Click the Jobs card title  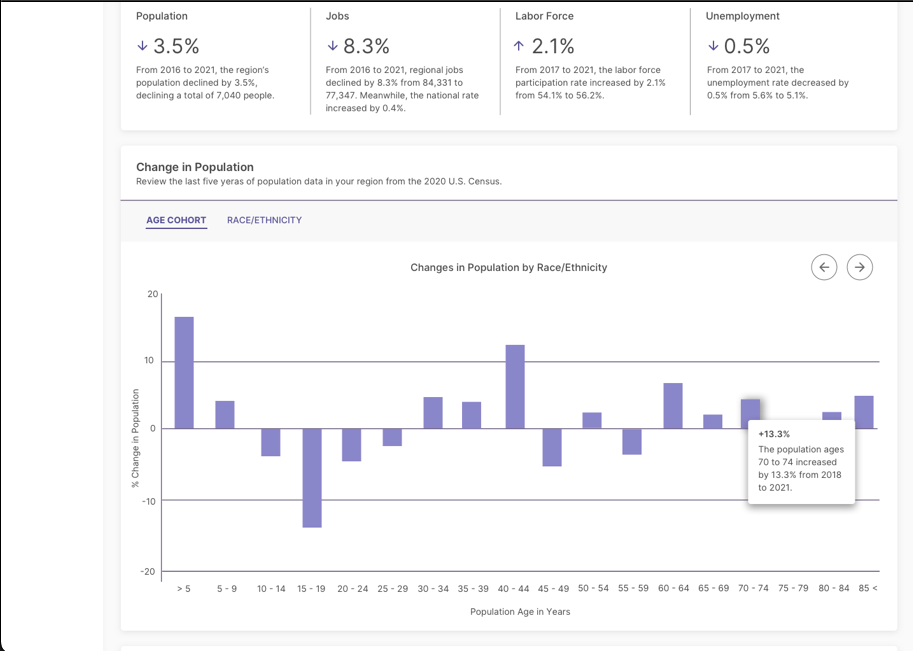[x=338, y=16]
